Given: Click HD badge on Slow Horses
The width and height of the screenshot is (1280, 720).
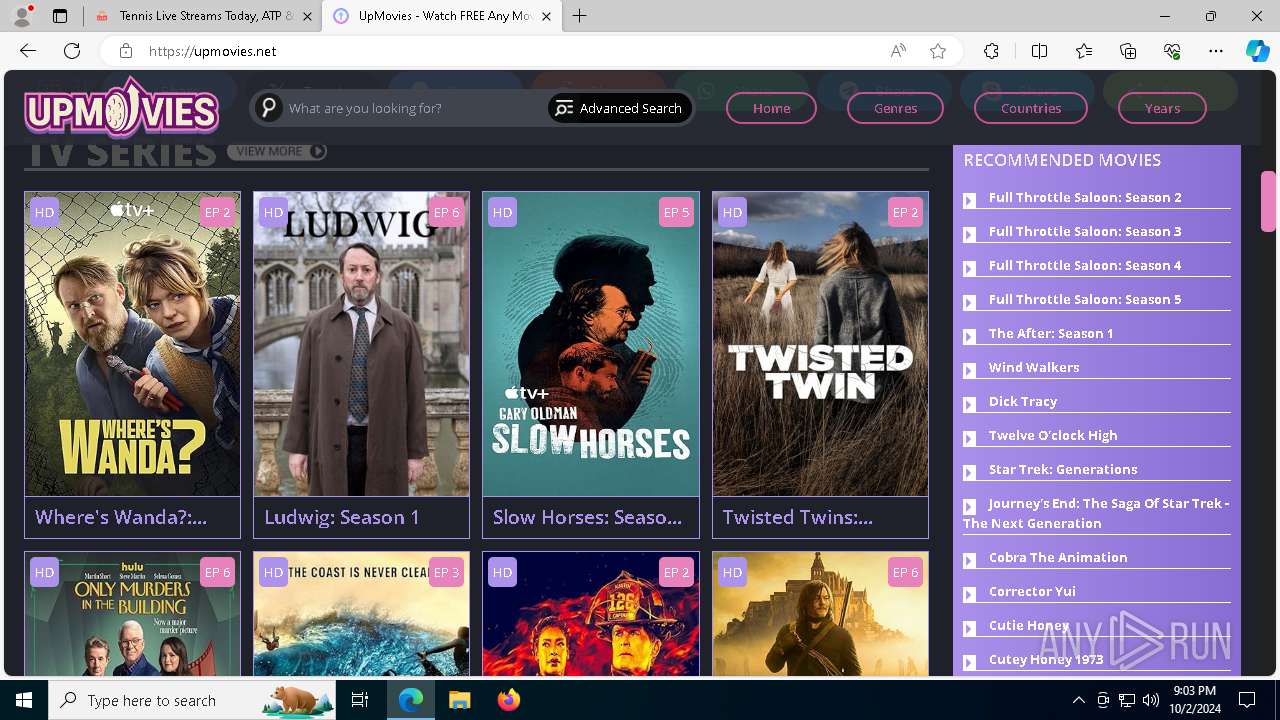Looking at the screenshot, I should [502, 212].
